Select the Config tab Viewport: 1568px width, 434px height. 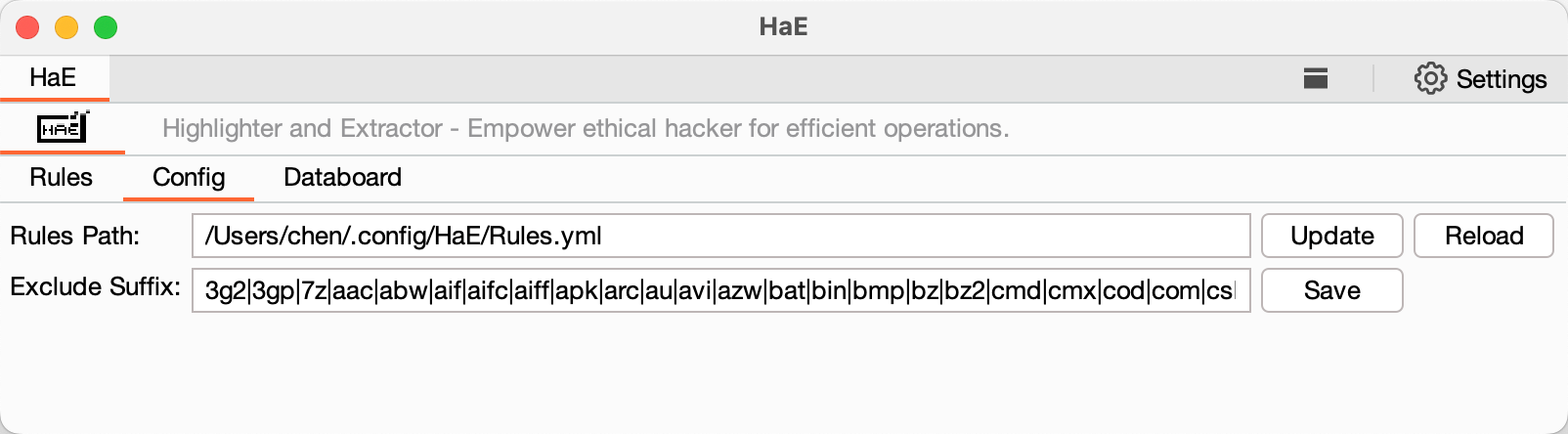coord(189,177)
